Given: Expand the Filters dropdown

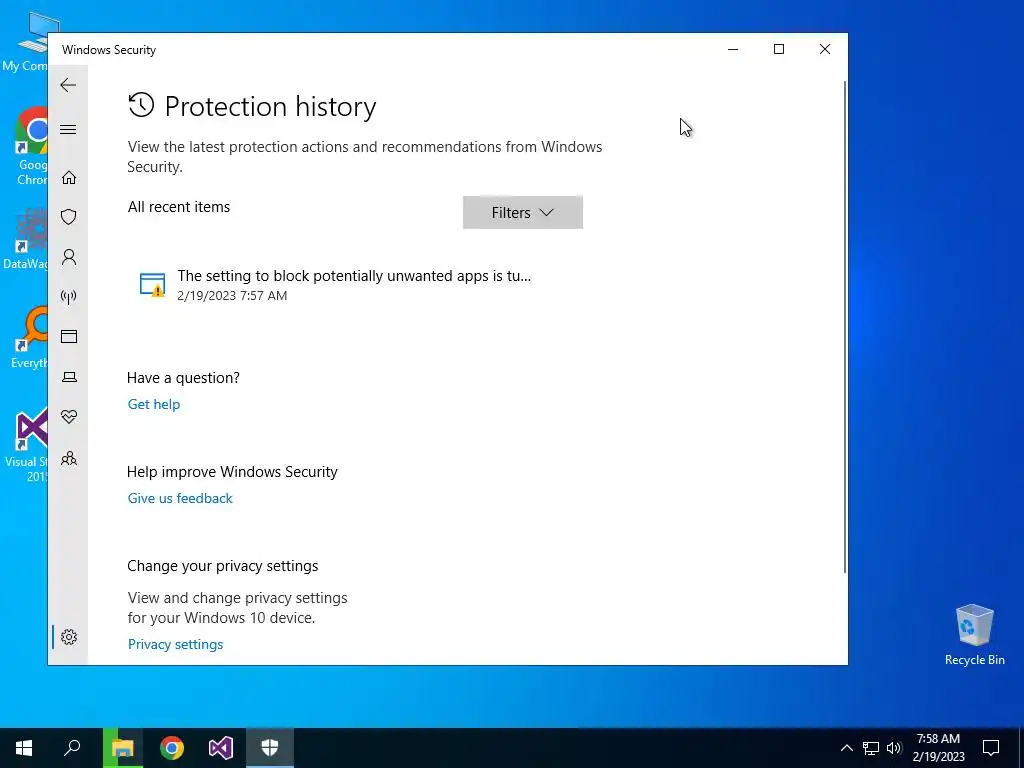Looking at the screenshot, I should click(522, 212).
